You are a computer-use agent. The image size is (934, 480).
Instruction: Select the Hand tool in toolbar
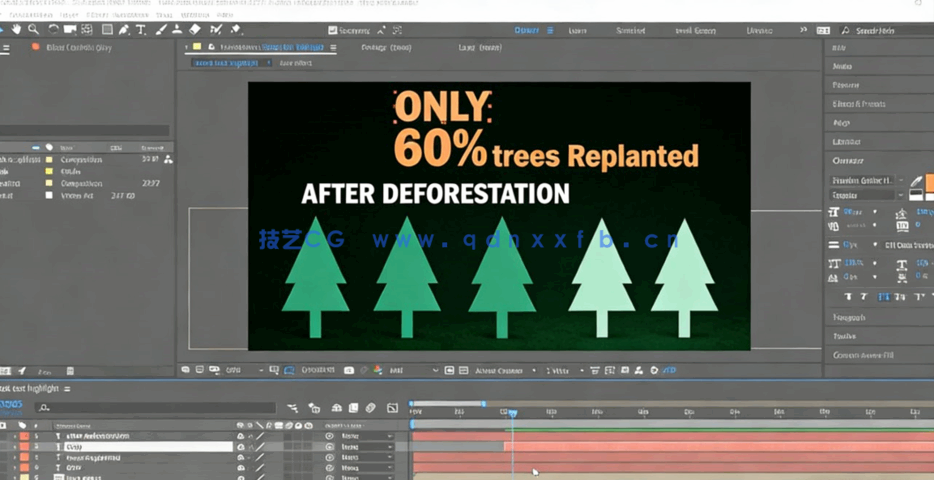17,30
